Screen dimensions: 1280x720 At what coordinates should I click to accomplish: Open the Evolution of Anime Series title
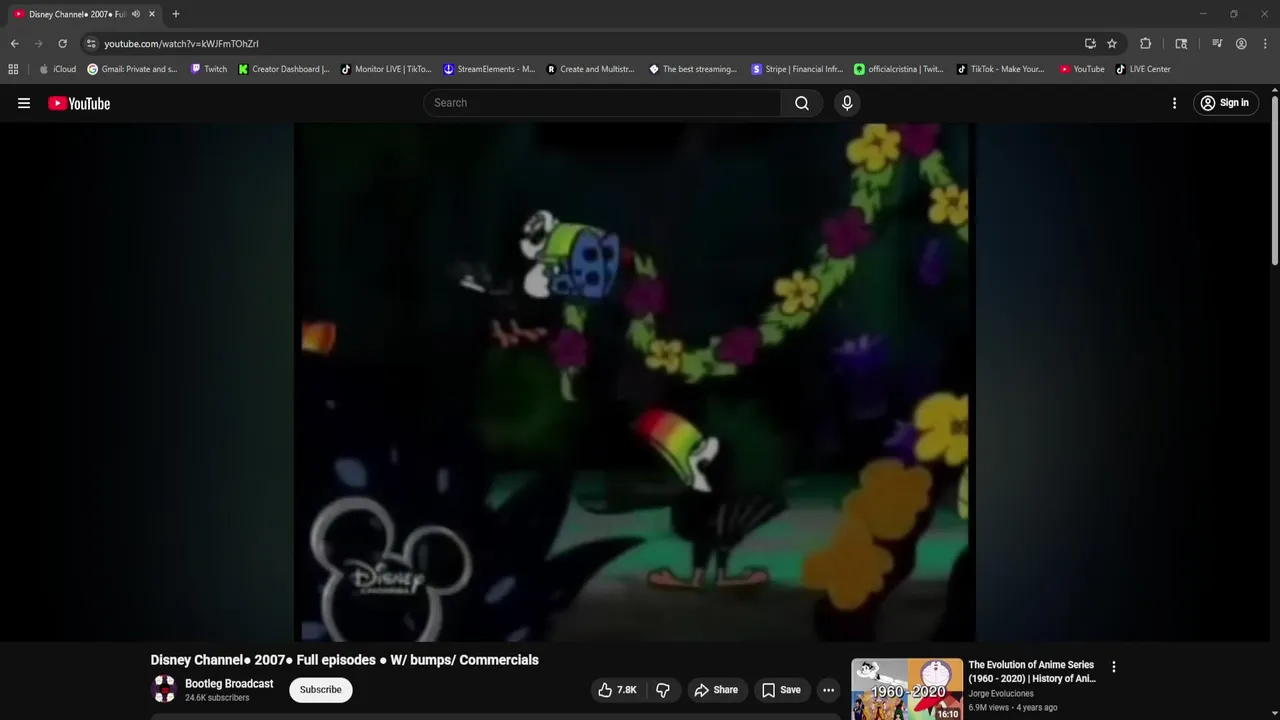[1032, 671]
